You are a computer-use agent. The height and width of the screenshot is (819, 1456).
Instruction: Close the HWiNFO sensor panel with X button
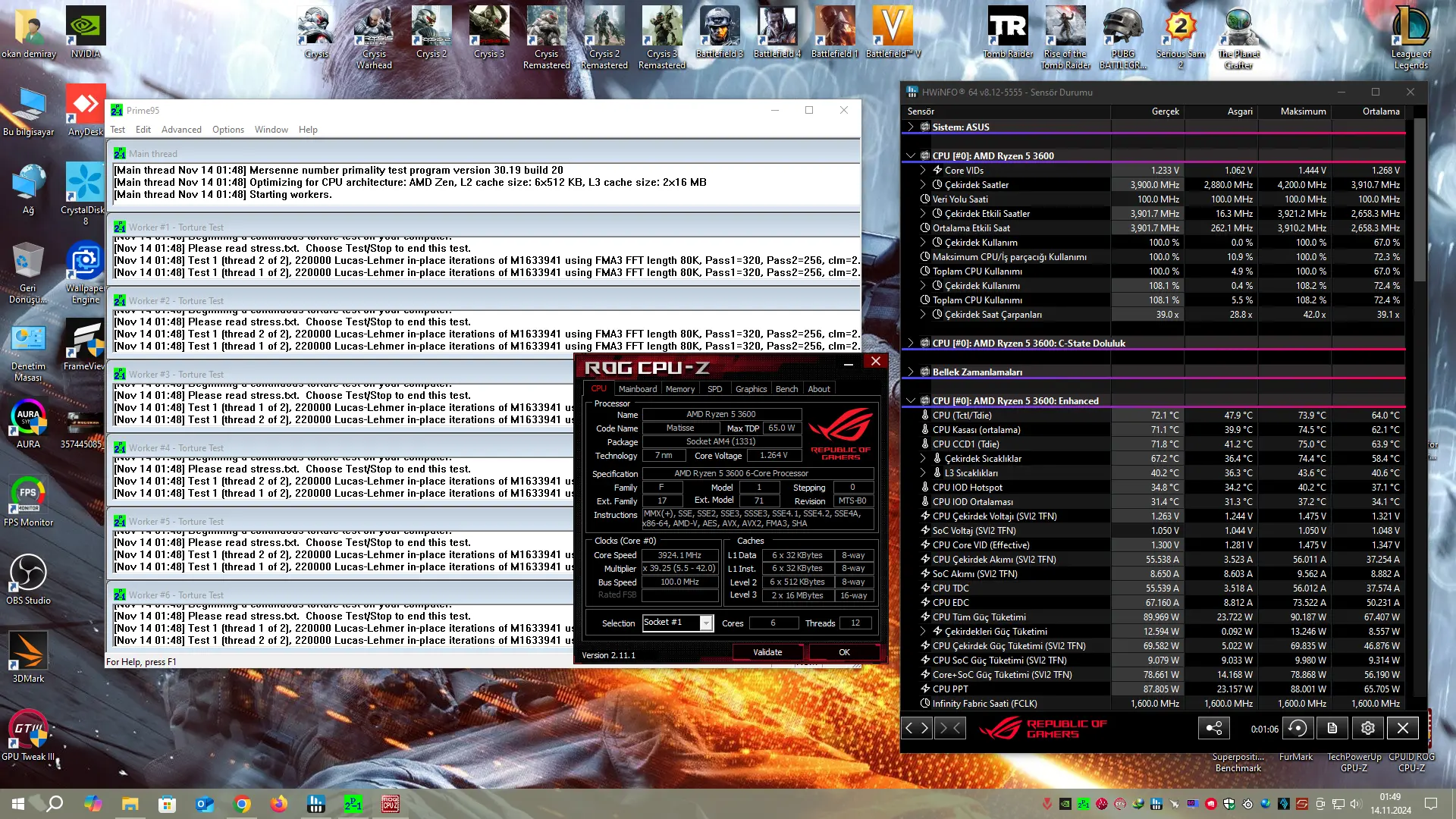click(x=1403, y=728)
